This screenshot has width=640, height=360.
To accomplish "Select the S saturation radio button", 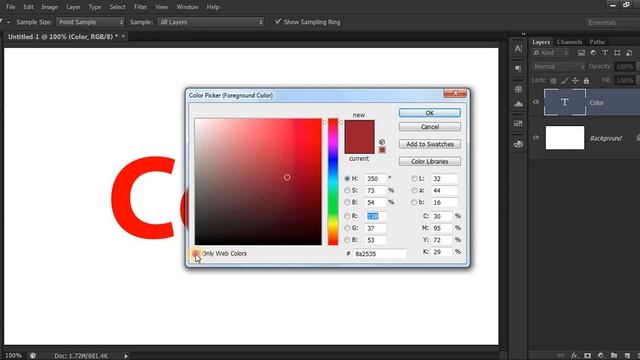I will 347,190.
